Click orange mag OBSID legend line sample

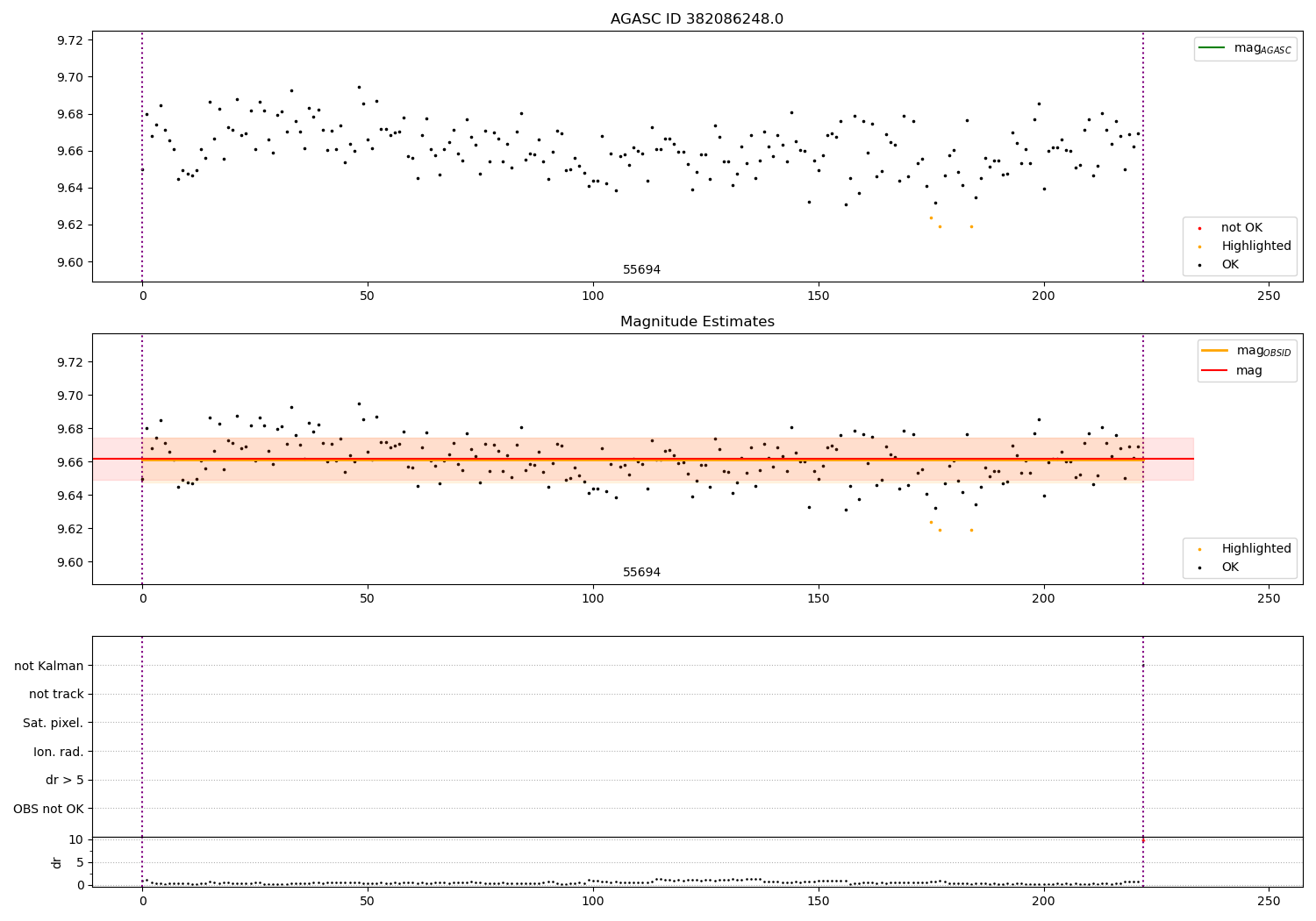(1215, 351)
